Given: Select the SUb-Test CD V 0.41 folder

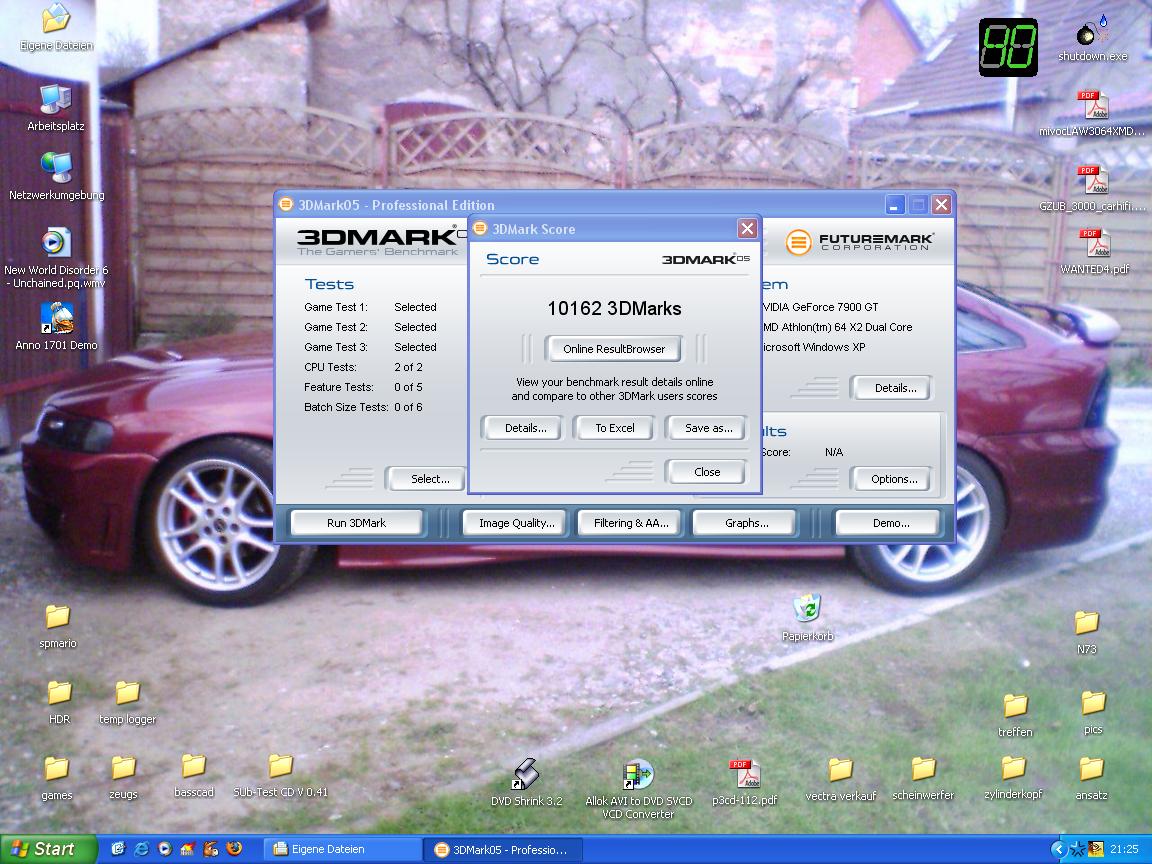Looking at the screenshot, I should point(280,775).
